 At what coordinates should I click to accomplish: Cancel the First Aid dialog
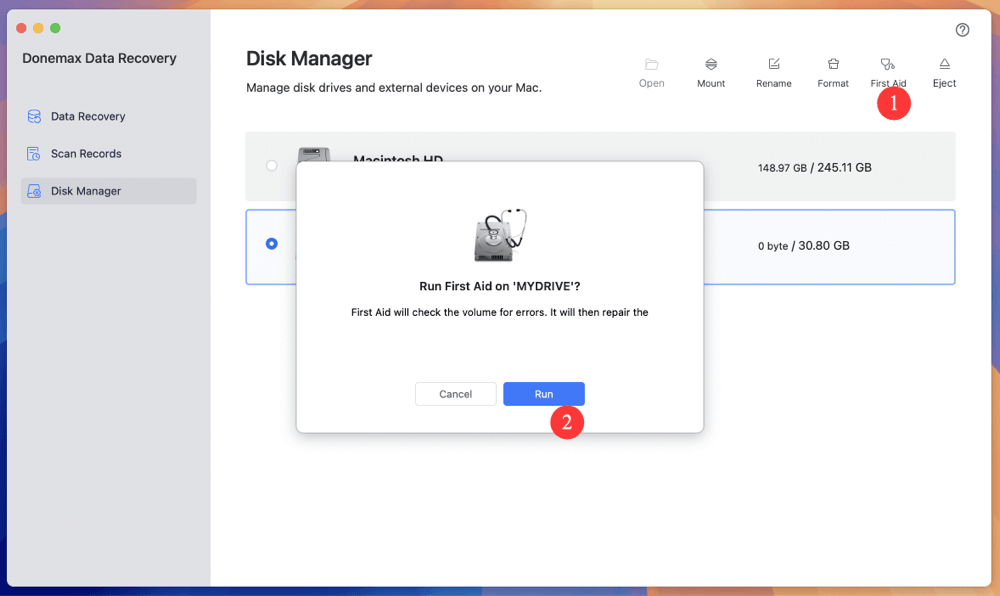456,393
